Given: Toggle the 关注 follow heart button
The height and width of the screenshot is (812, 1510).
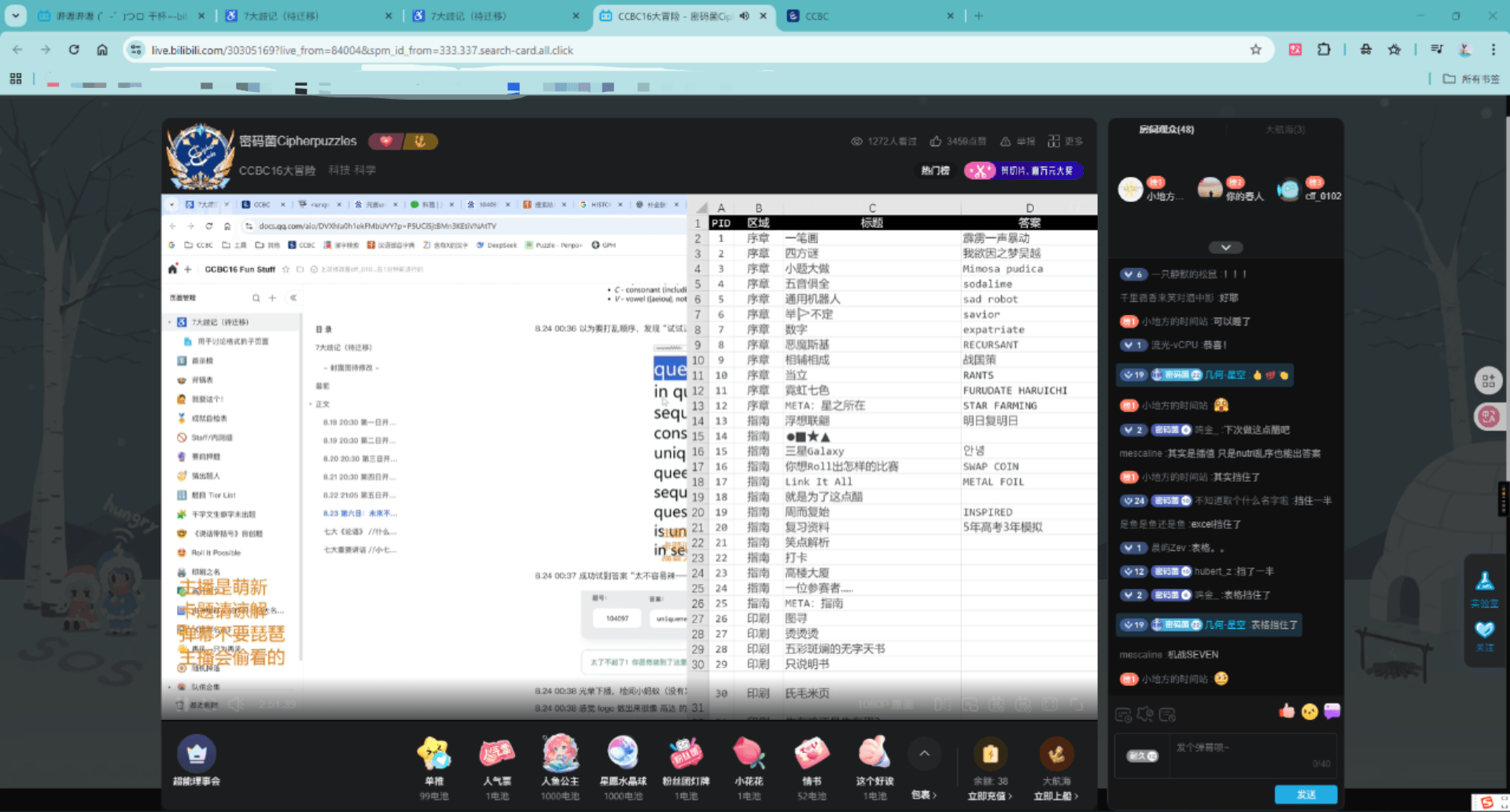Looking at the screenshot, I should pos(1484,631).
